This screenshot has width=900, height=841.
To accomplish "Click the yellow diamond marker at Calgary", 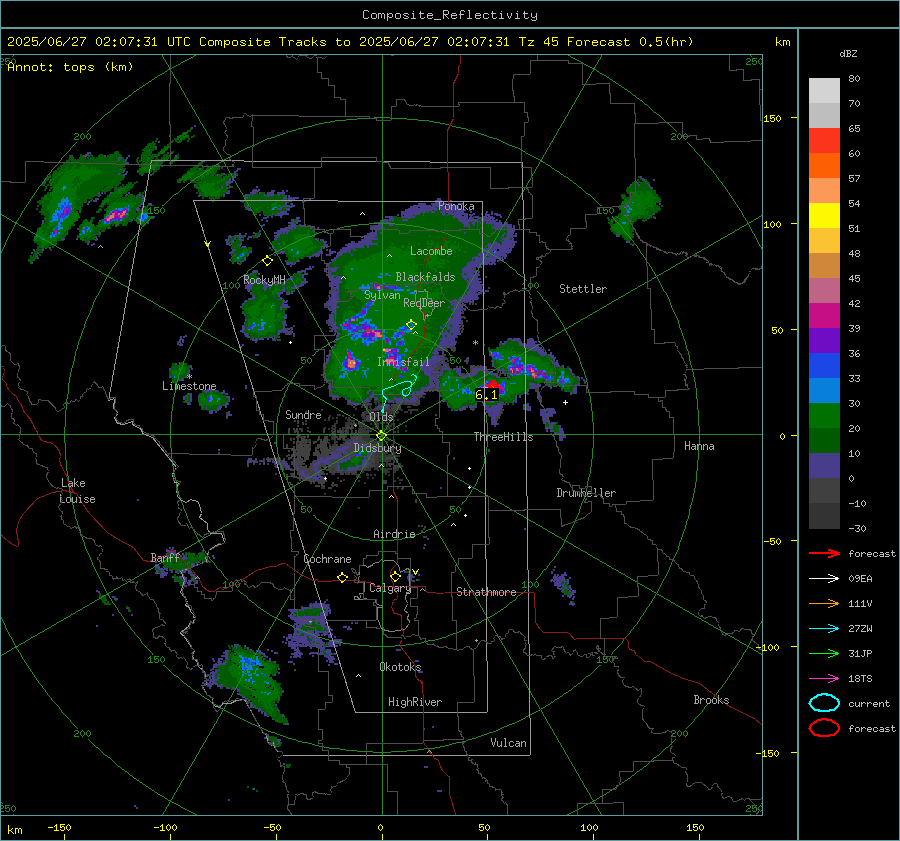I will [395, 576].
